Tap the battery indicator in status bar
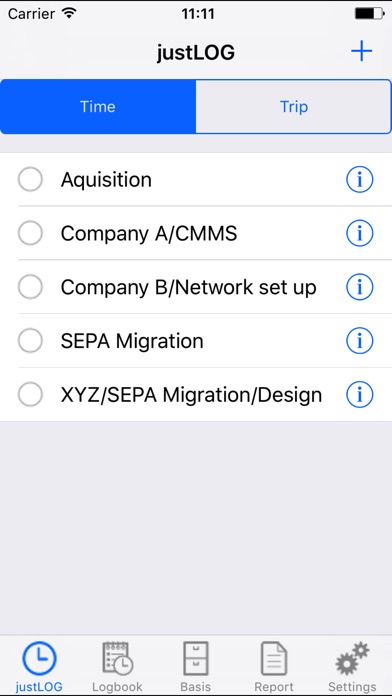 (369, 14)
